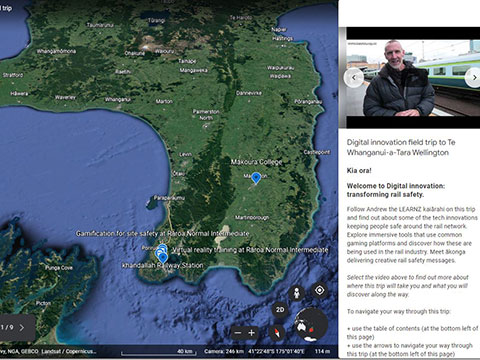Click the Stratford place label
Screen dimensions: 480x360
click(13, 75)
